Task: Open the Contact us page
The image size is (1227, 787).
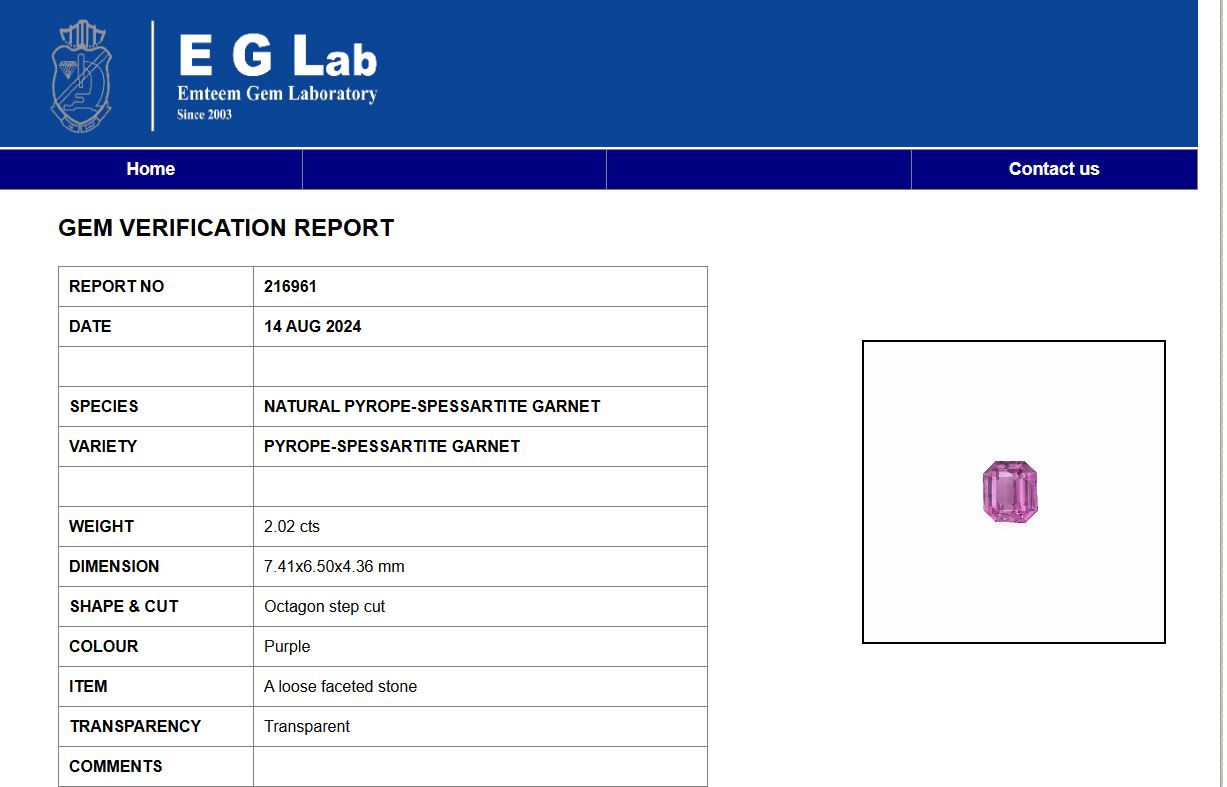Action: click(1053, 169)
